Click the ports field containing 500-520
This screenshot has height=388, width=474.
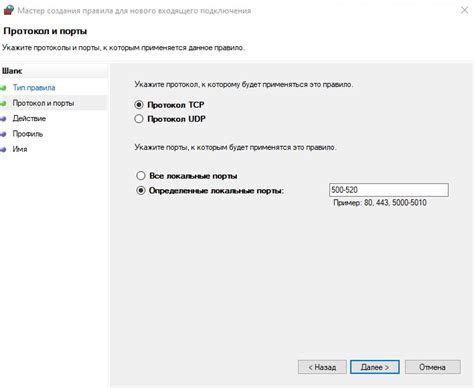click(x=388, y=190)
